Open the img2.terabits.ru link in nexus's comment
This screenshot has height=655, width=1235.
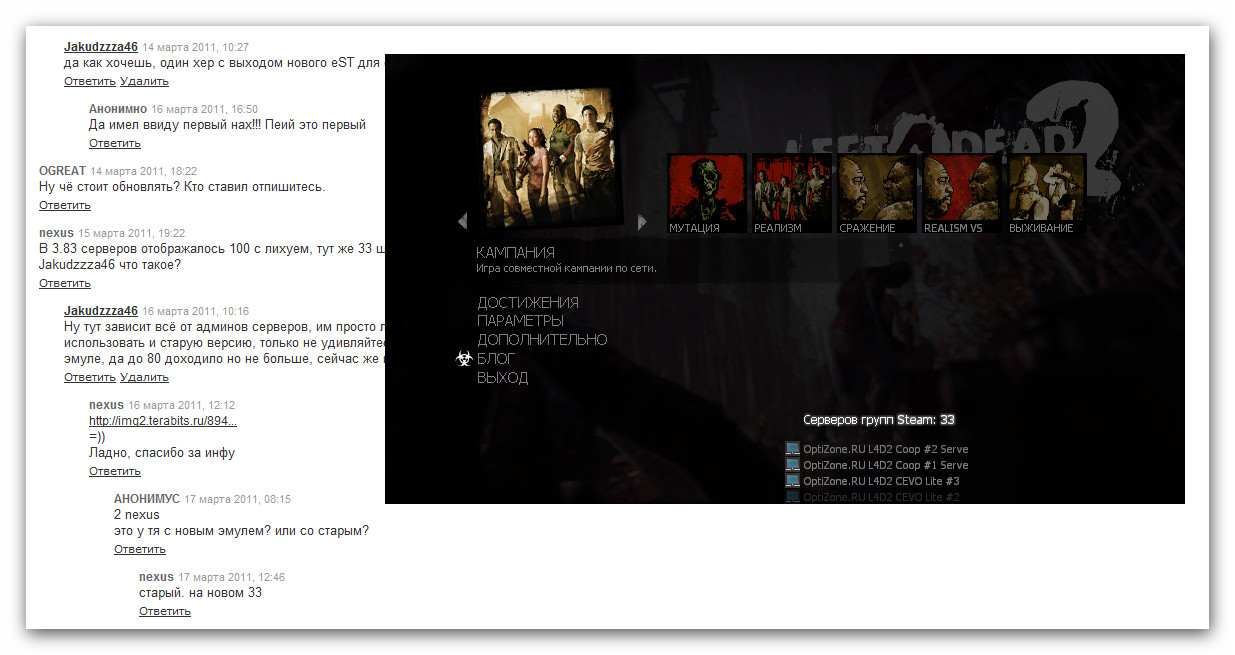click(x=163, y=421)
